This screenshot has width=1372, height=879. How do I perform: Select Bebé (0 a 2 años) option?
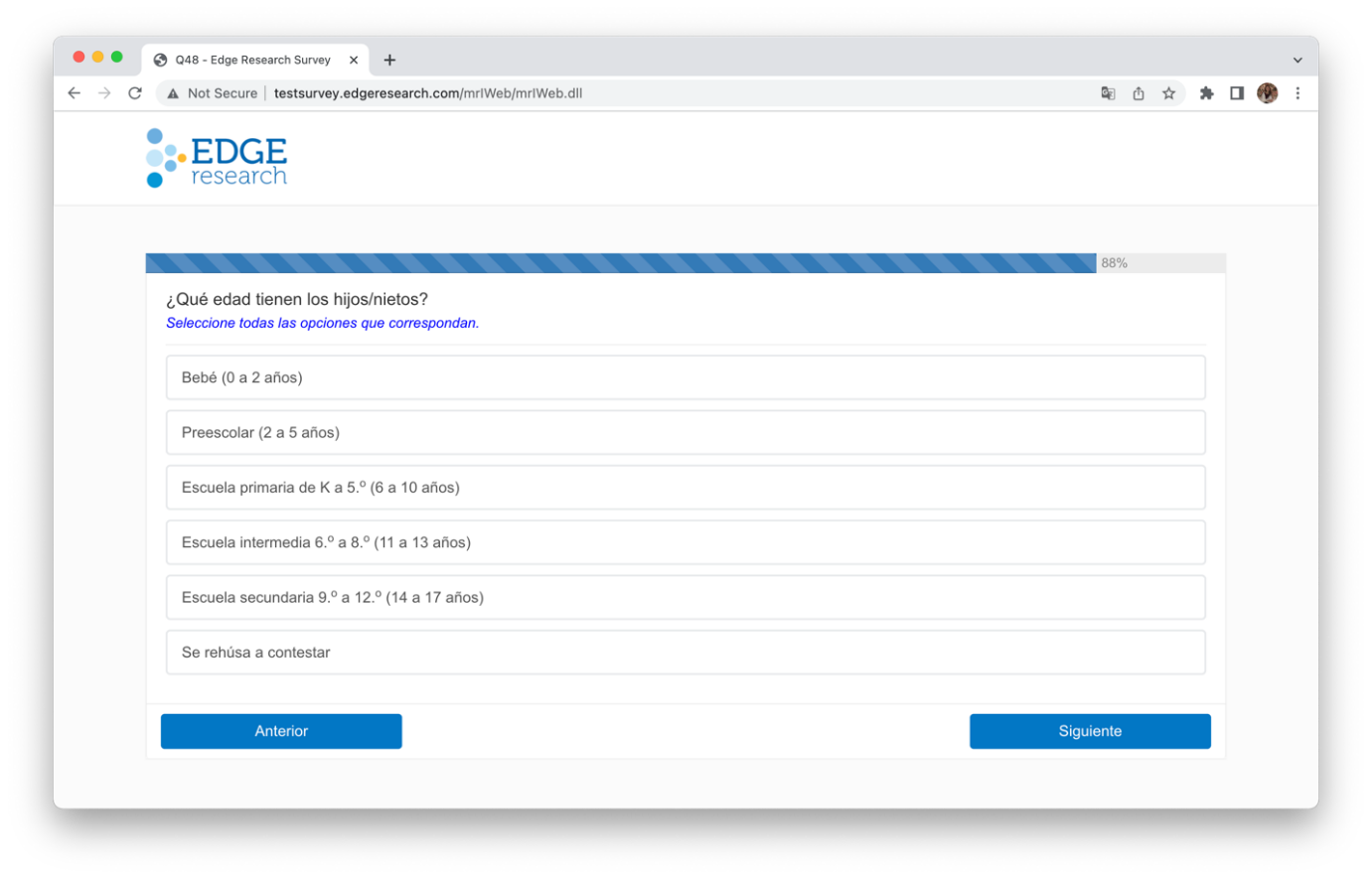tap(686, 377)
